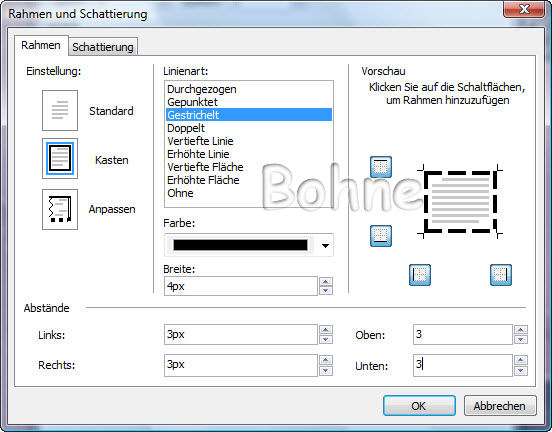552x432 pixels.
Task: Increase Oben spacing with up arrow
Action: click(521, 330)
